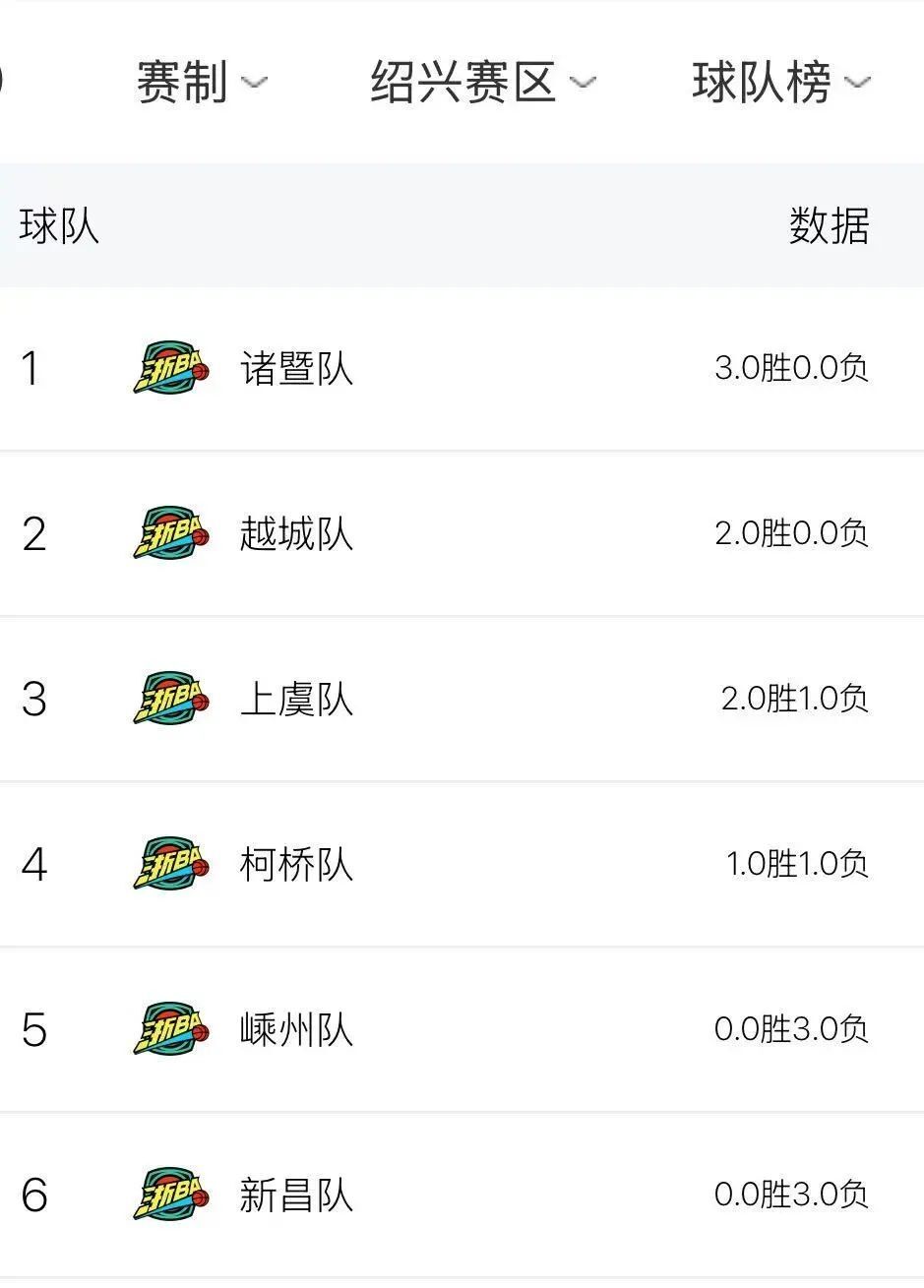Open the 赛制 filter label
The image size is (924, 1288).
coord(182,82)
